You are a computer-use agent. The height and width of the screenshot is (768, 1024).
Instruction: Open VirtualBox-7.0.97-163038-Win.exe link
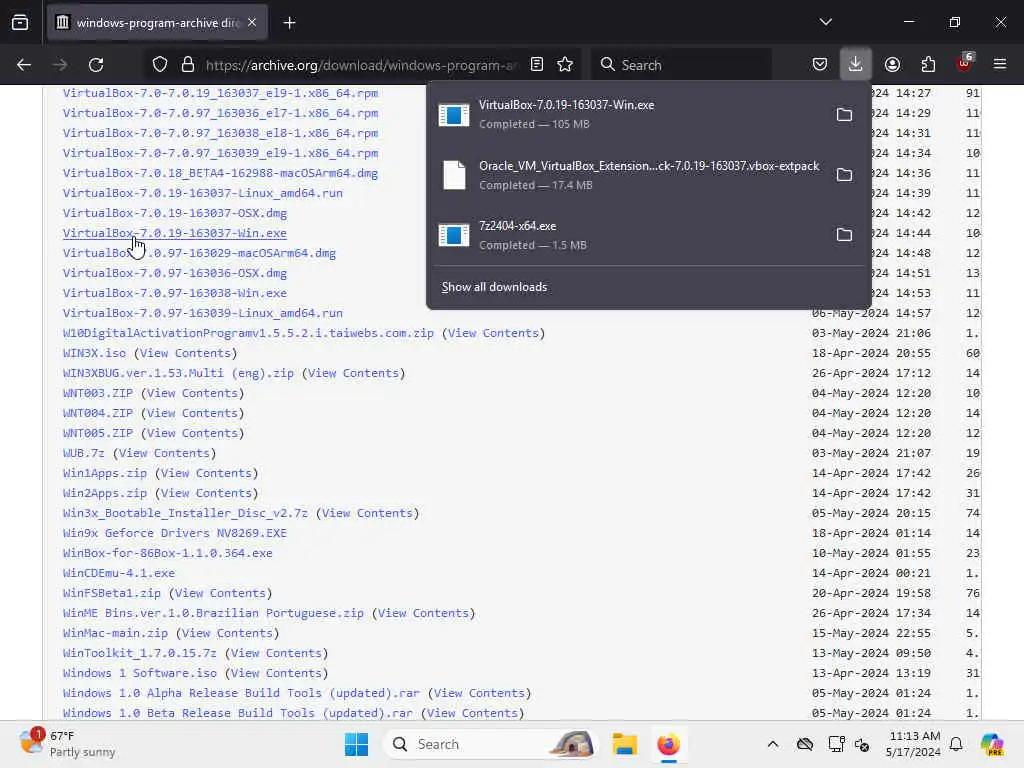coord(174,293)
